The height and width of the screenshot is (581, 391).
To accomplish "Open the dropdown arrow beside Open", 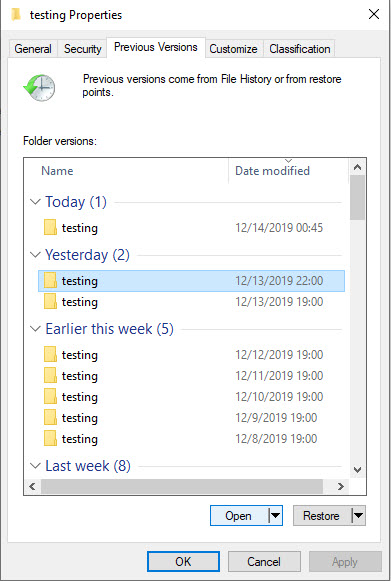I will [x=275, y=515].
